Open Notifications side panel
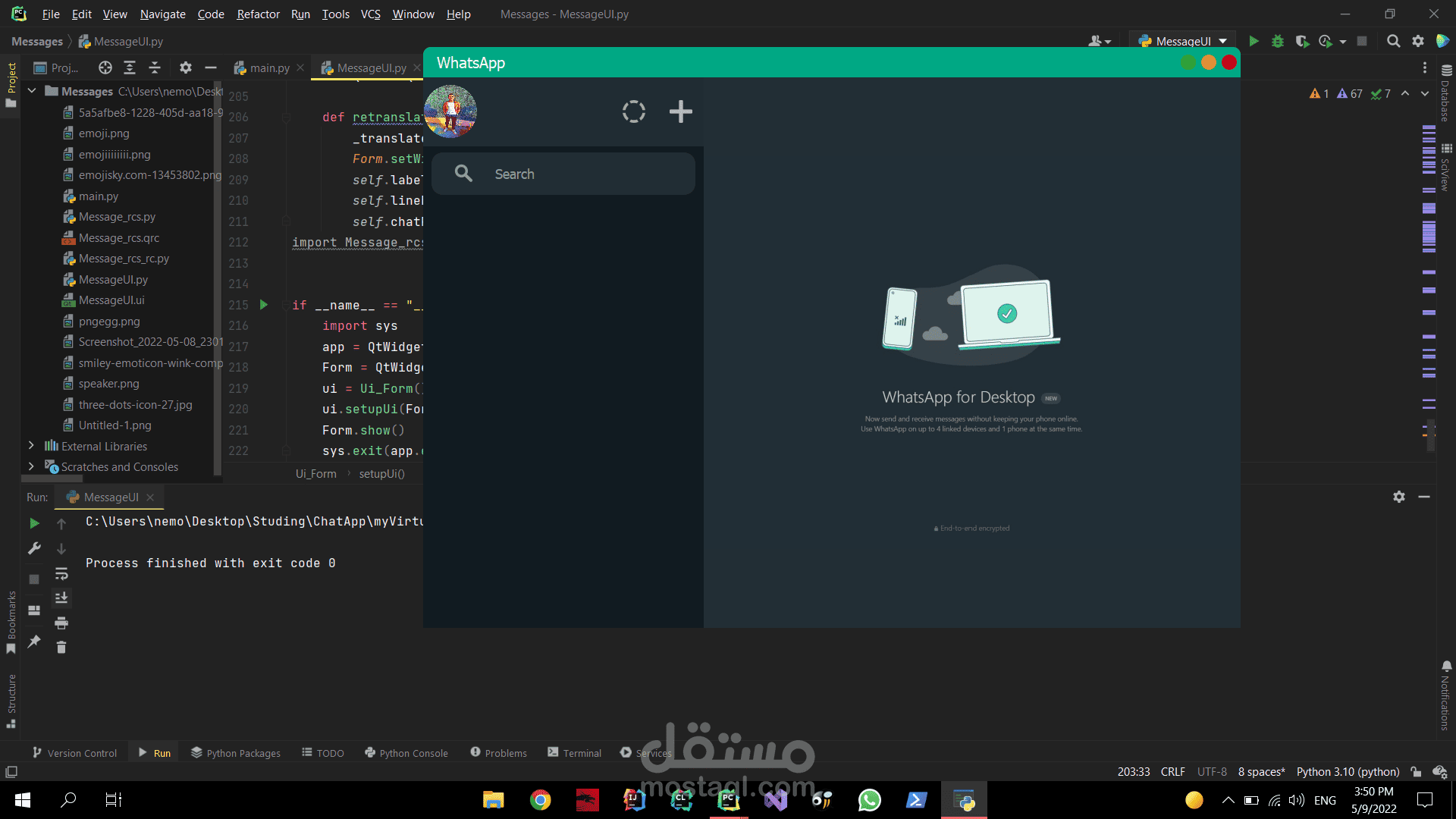The height and width of the screenshot is (819, 1456). 1445,695
